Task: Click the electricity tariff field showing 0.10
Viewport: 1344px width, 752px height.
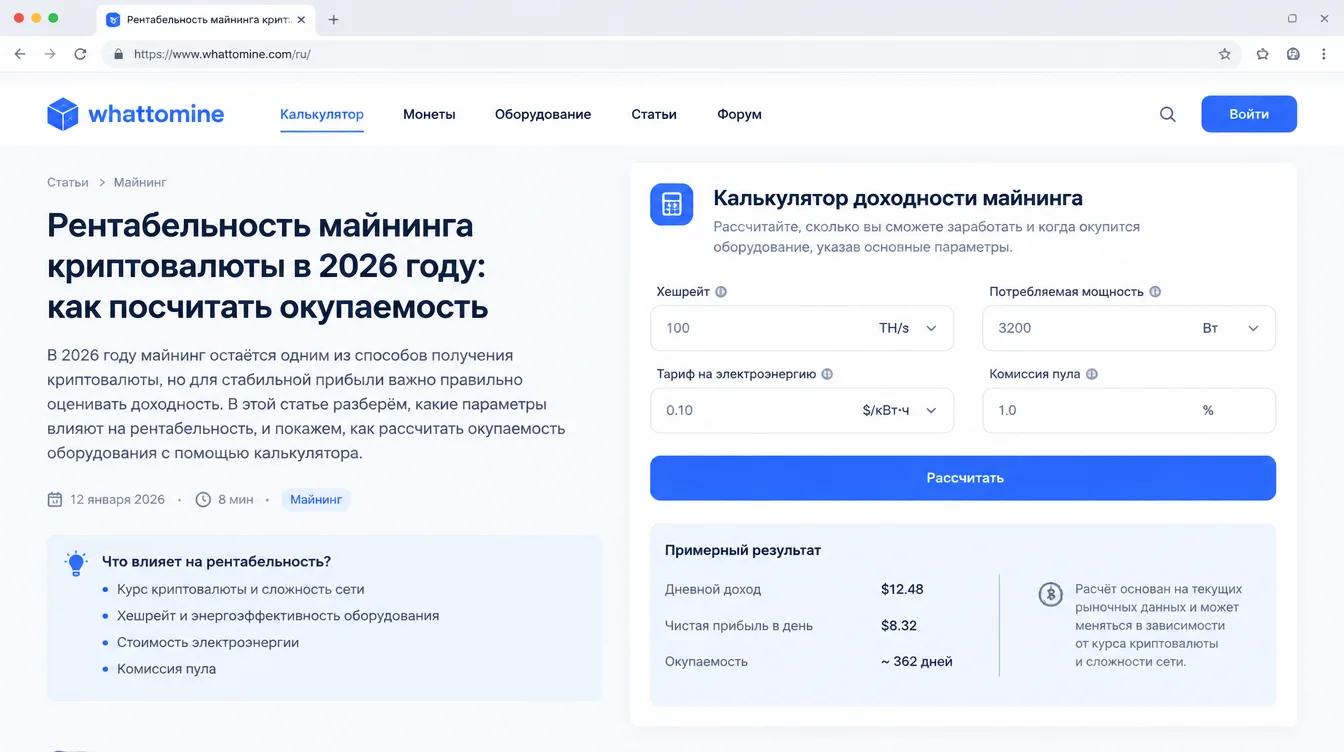Action: [x=802, y=410]
